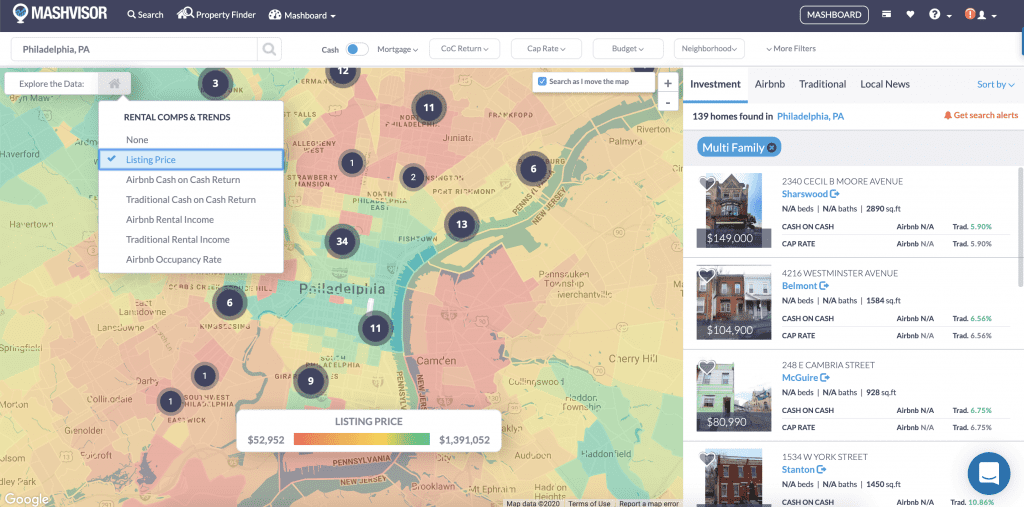This screenshot has width=1024, height=507.
Task: Click the outlined MASHBOARD button
Action: pyautogui.click(x=834, y=14)
